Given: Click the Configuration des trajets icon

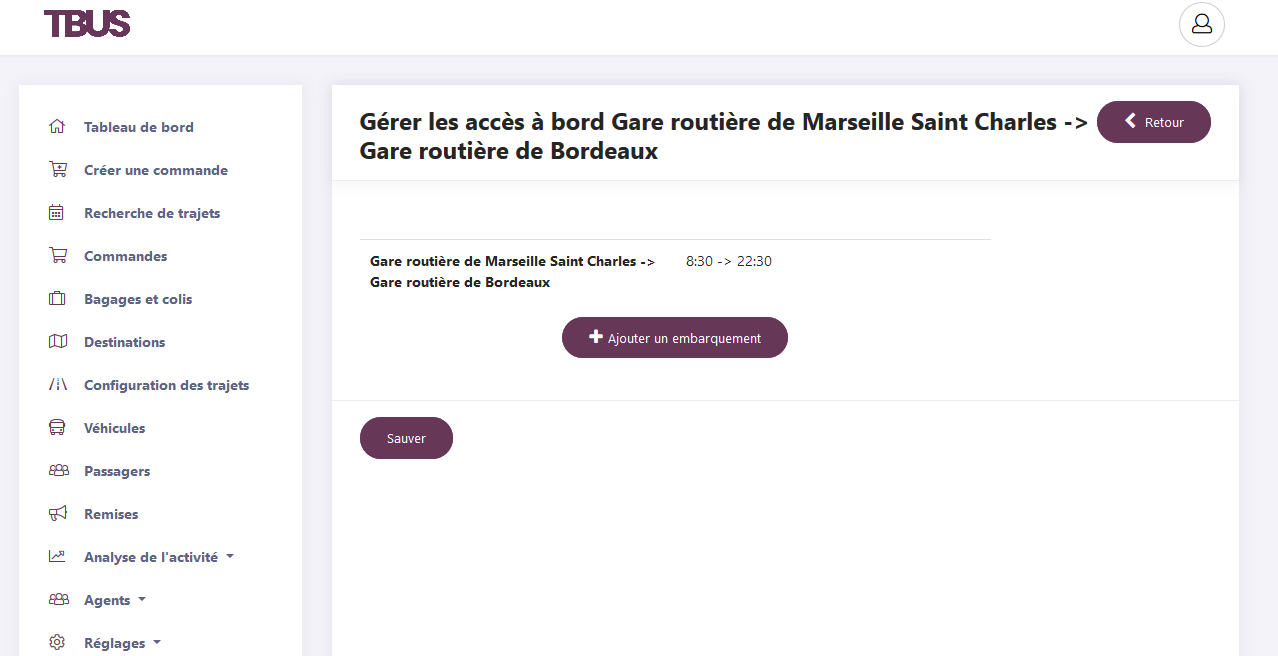Looking at the screenshot, I should [57, 384].
